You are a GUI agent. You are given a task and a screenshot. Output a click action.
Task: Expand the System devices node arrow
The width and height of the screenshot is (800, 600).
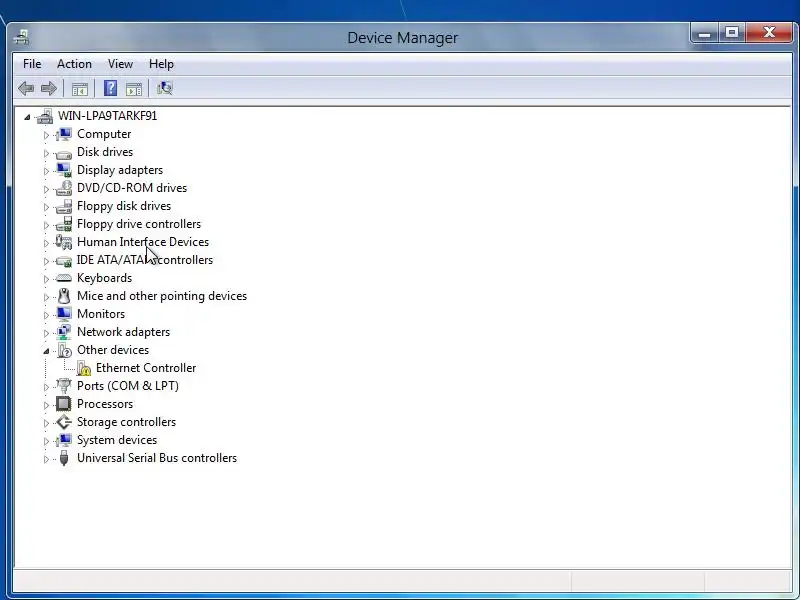pyautogui.click(x=46, y=441)
